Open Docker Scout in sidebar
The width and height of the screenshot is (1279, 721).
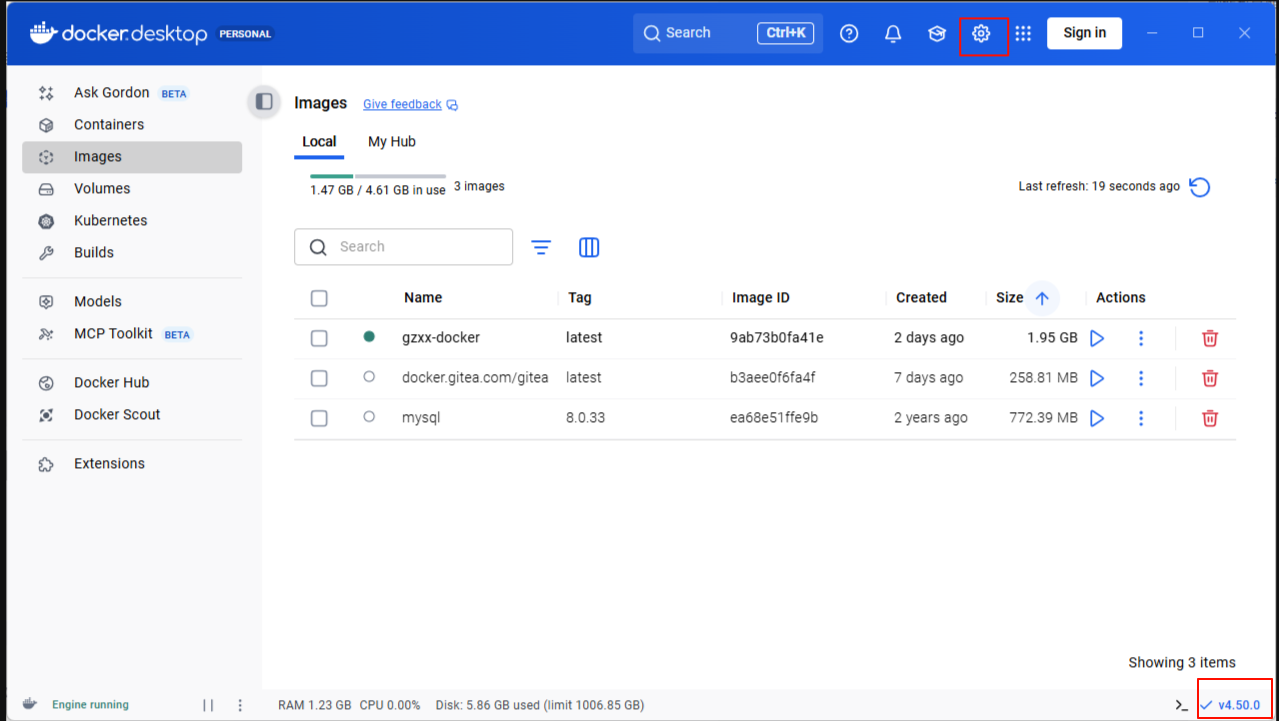[132, 415]
